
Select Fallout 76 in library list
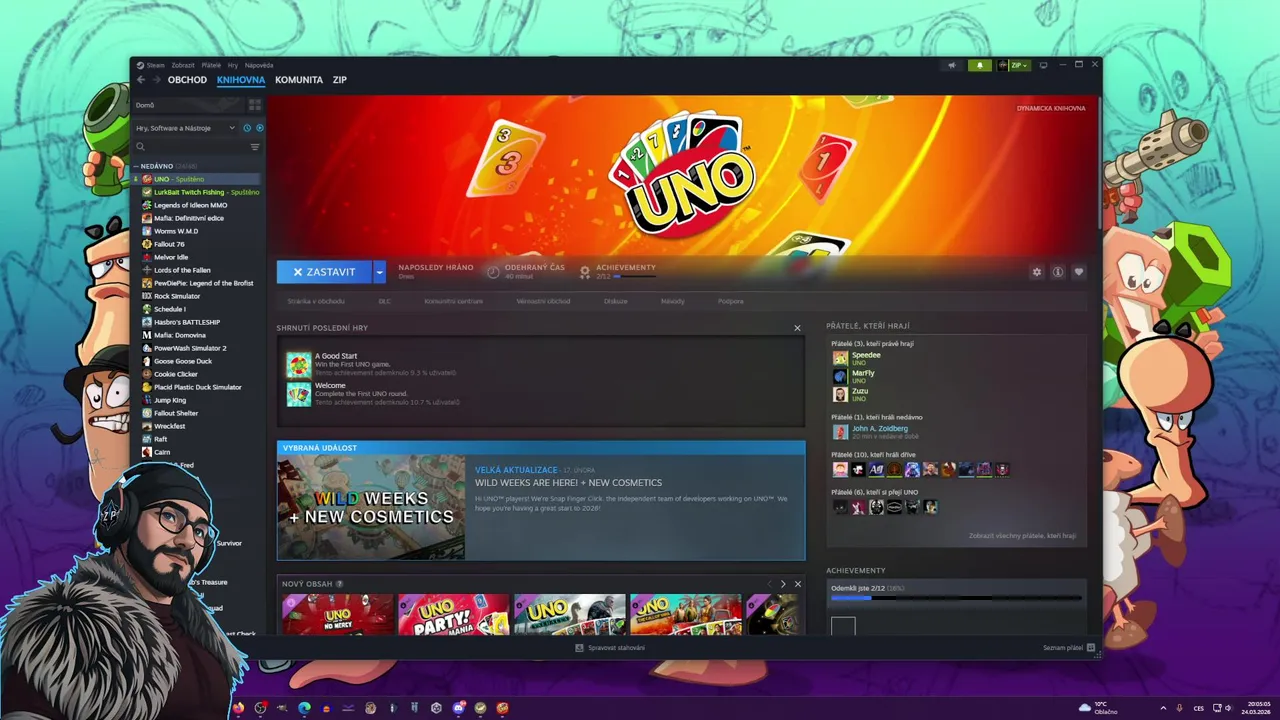pyautogui.click(x=169, y=244)
